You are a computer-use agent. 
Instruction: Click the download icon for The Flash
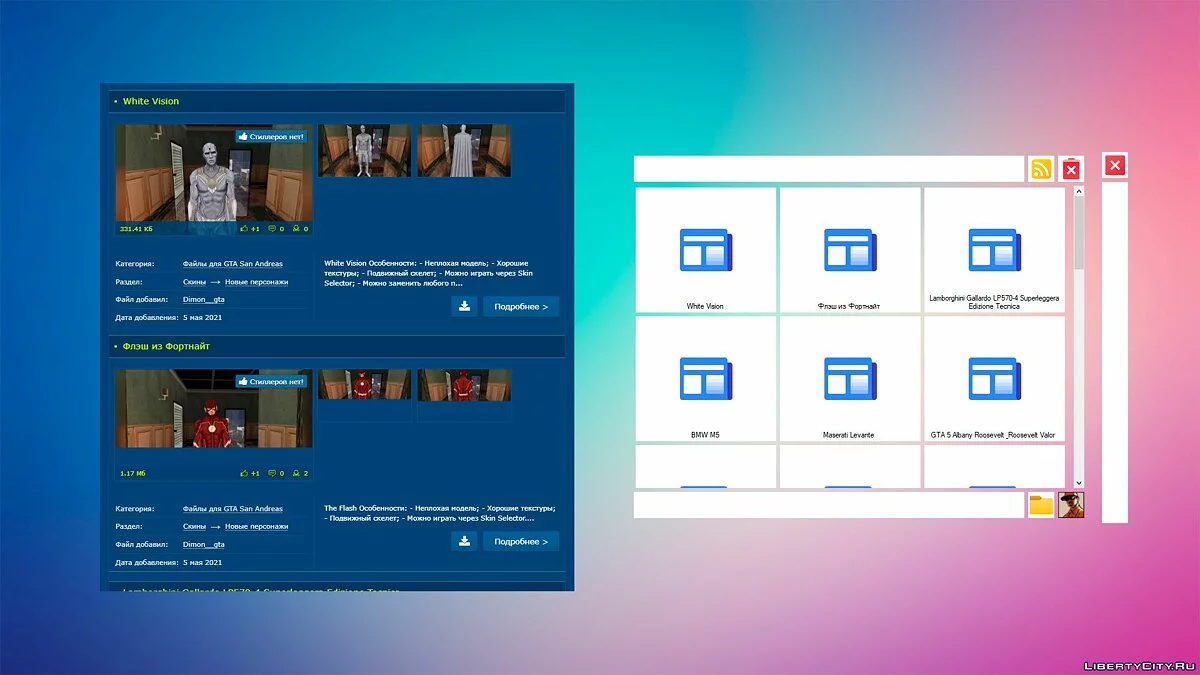(464, 541)
